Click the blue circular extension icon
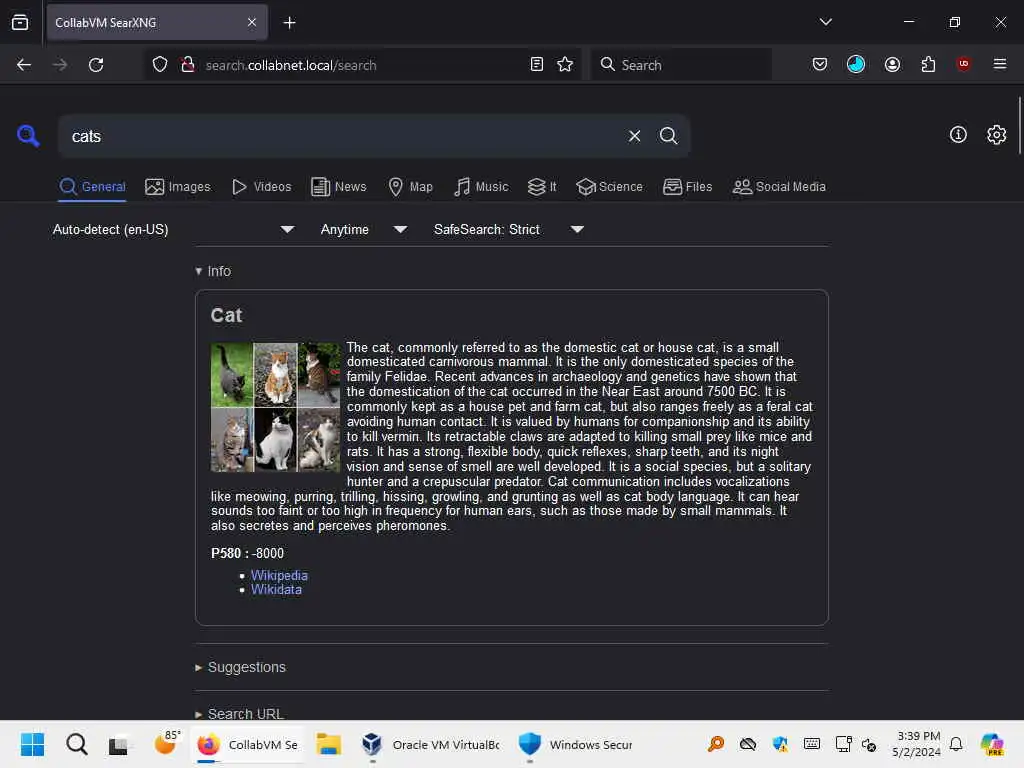The width and height of the screenshot is (1024, 768). tap(856, 64)
